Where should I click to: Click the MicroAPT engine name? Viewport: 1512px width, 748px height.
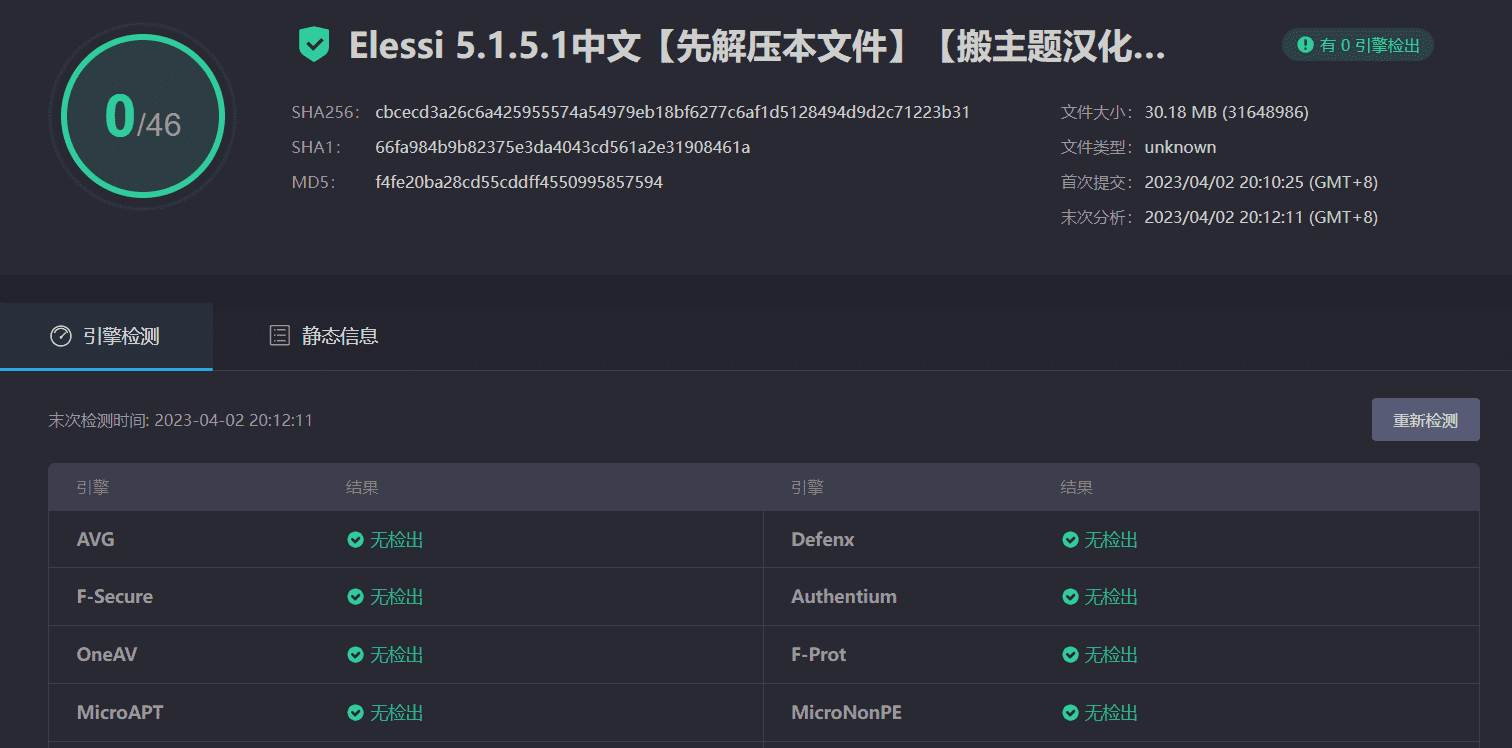(x=120, y=713)
